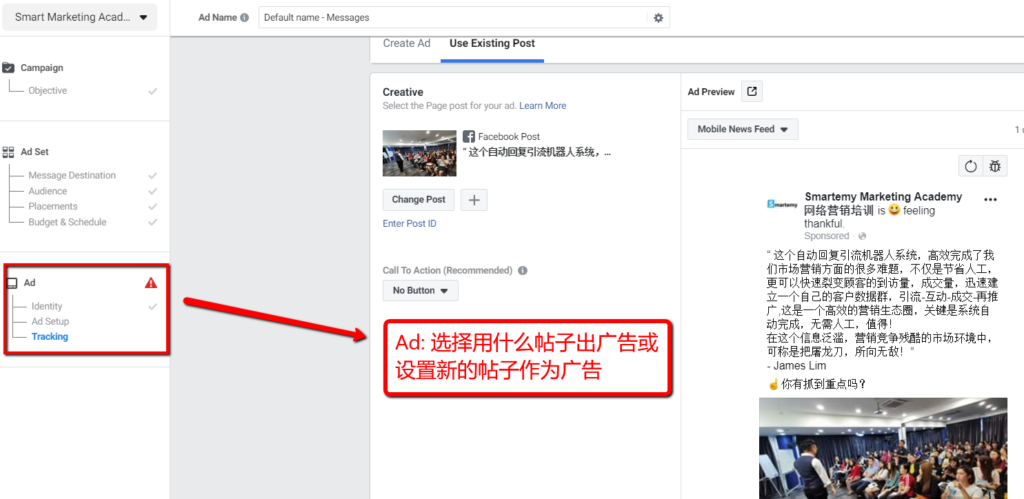Go to Ad Setup step

pos(50,321)
